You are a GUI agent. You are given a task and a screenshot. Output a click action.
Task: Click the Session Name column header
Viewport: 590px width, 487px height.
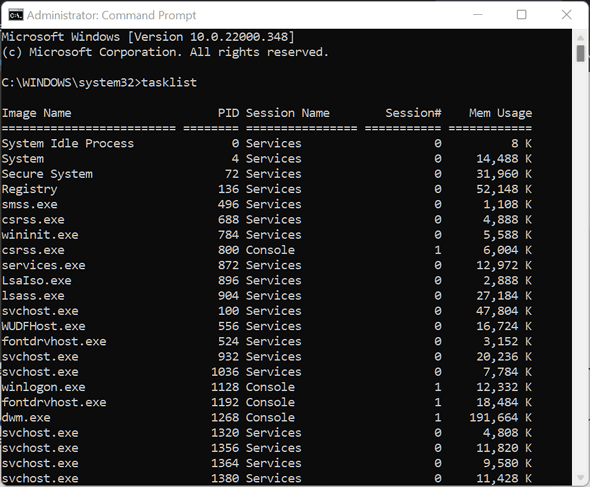point(288,113)
